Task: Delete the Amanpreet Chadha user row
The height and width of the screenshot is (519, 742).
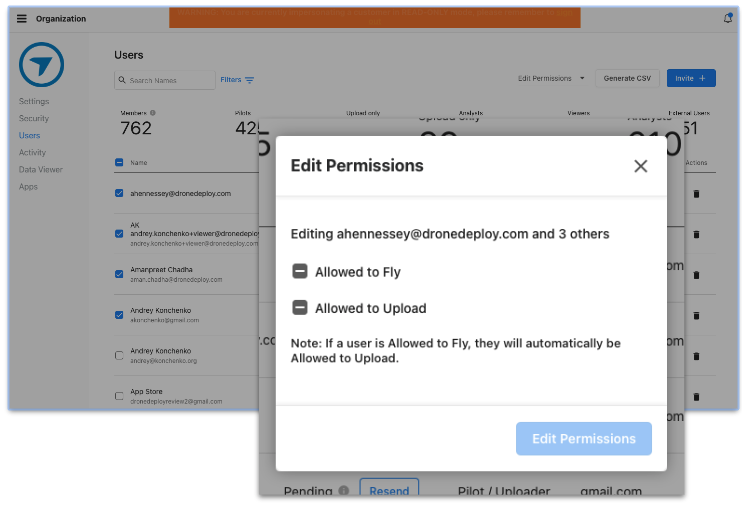Action: [696, 275]
